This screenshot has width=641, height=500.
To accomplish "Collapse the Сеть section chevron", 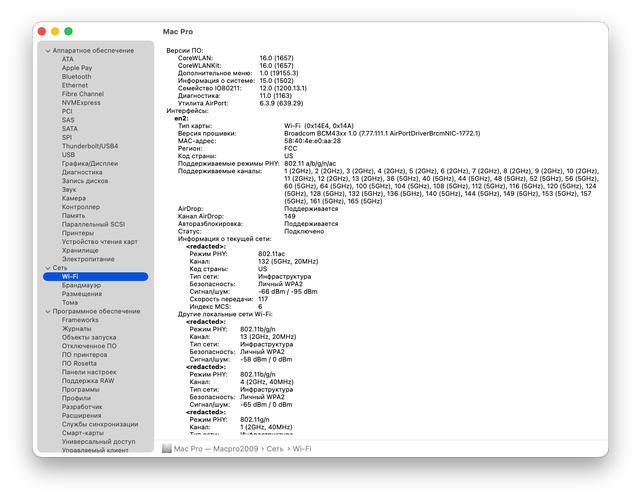I will [x=48, y=268].
